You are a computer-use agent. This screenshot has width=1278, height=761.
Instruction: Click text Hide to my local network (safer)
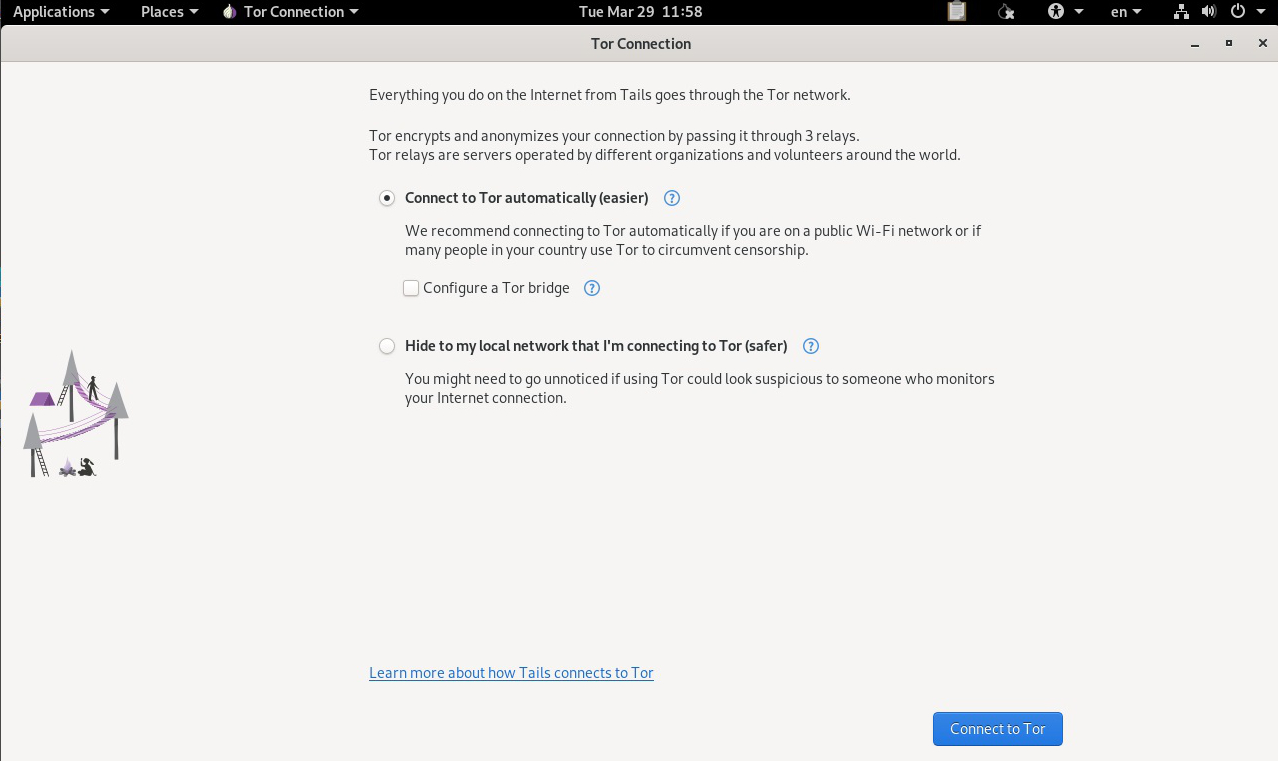point(596,346)
